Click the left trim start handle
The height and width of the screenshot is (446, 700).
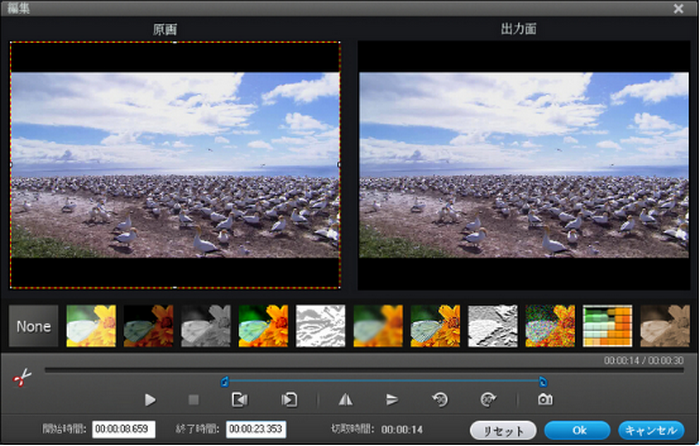(225, 382)
